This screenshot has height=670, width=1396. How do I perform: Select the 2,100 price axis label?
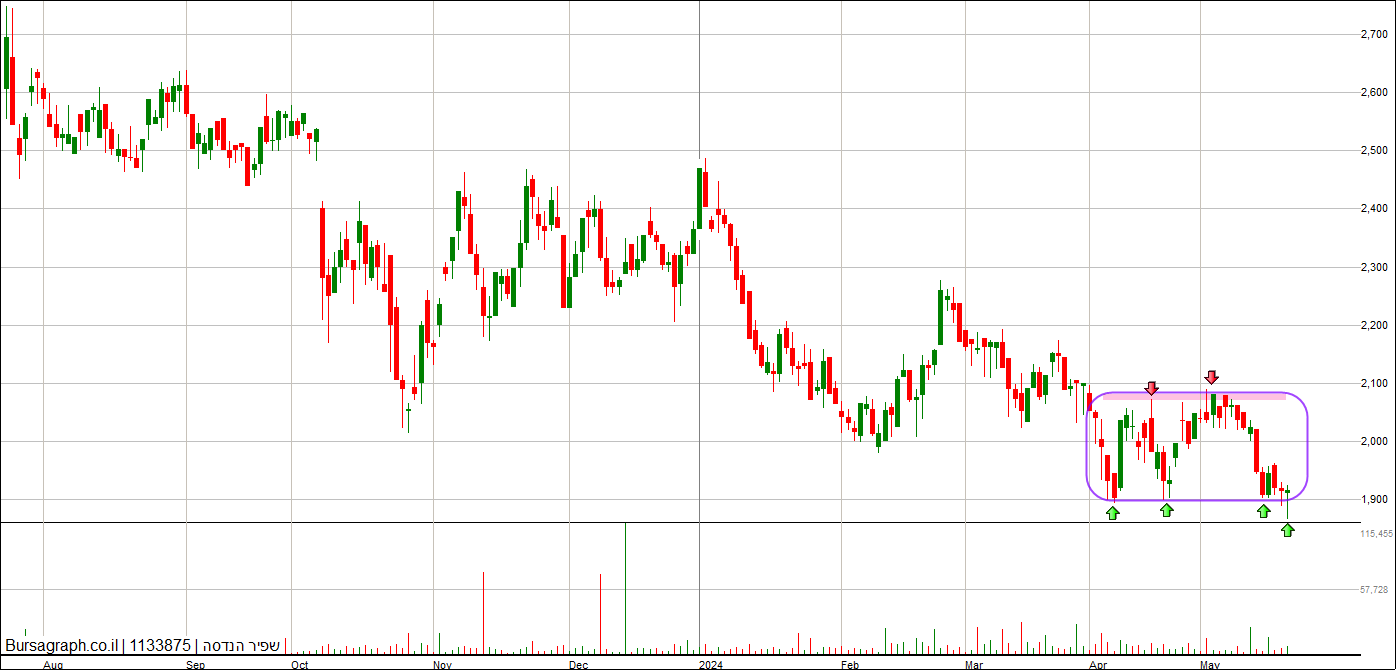(x=1374, y=384)
